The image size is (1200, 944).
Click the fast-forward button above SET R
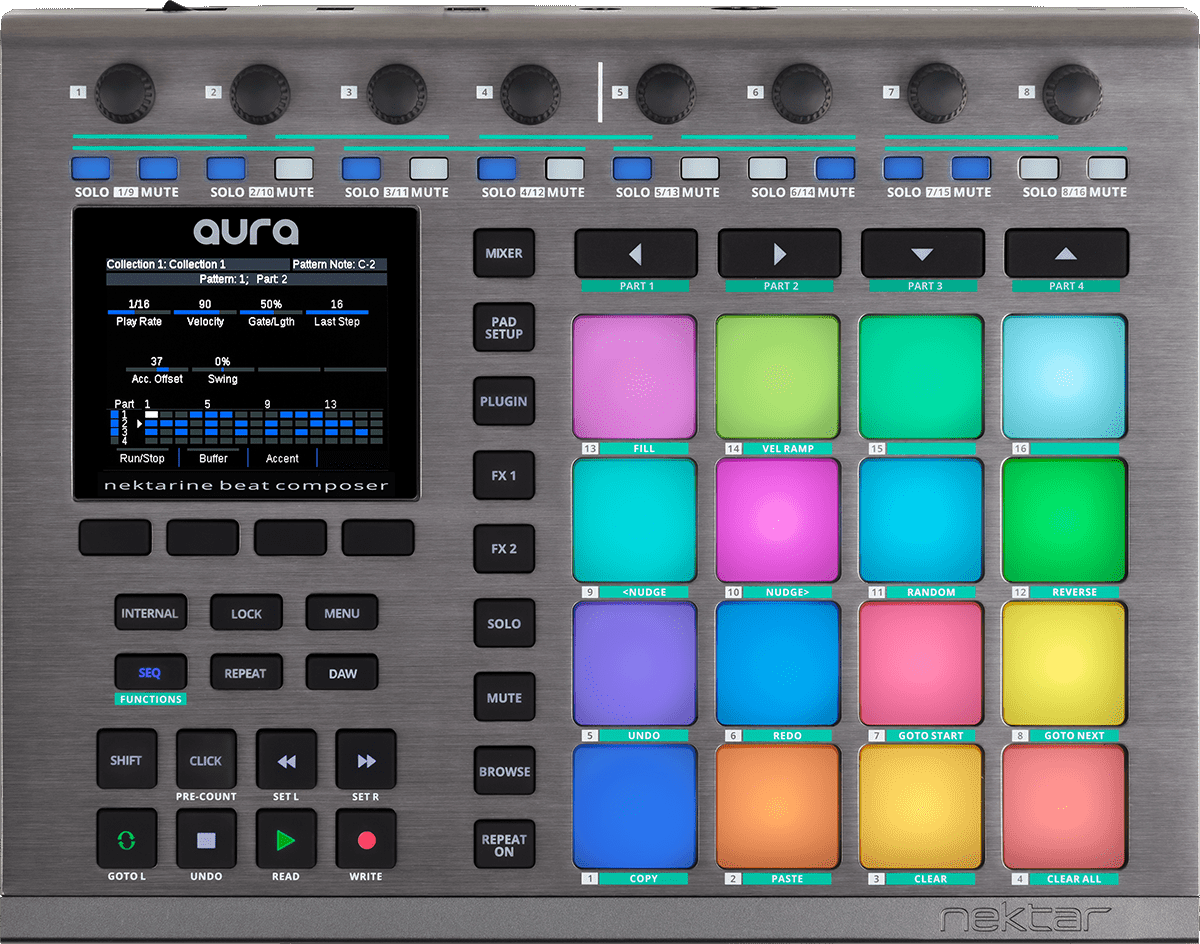pyautogui.click(x=366, y=760)
